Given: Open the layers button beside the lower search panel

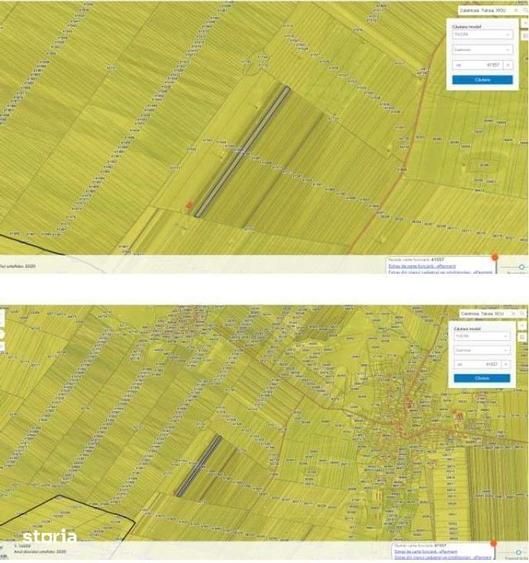Looking at the screenshot, I should point(523,337).
